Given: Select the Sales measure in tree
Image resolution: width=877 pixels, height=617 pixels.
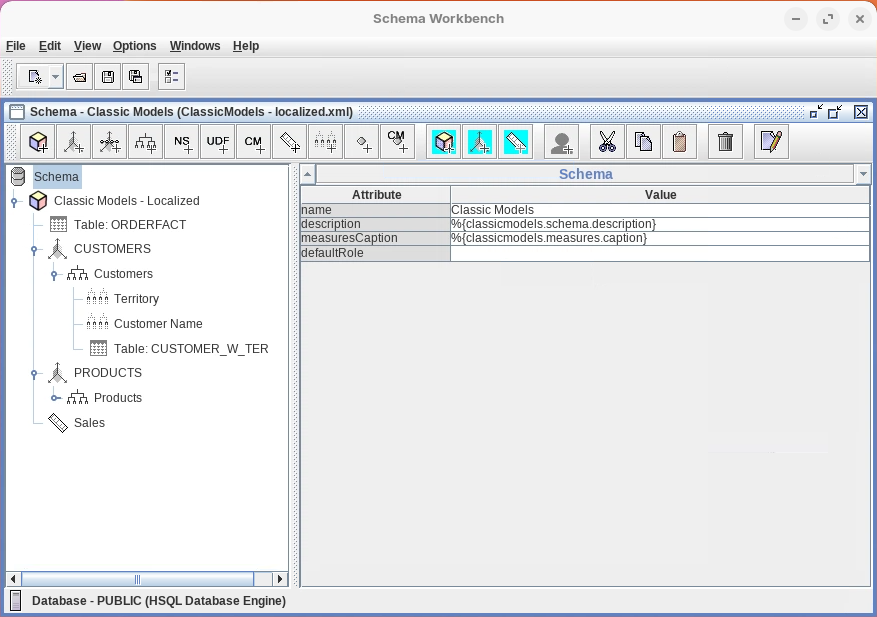Looking at the screenshot, I should pos(89,423).
